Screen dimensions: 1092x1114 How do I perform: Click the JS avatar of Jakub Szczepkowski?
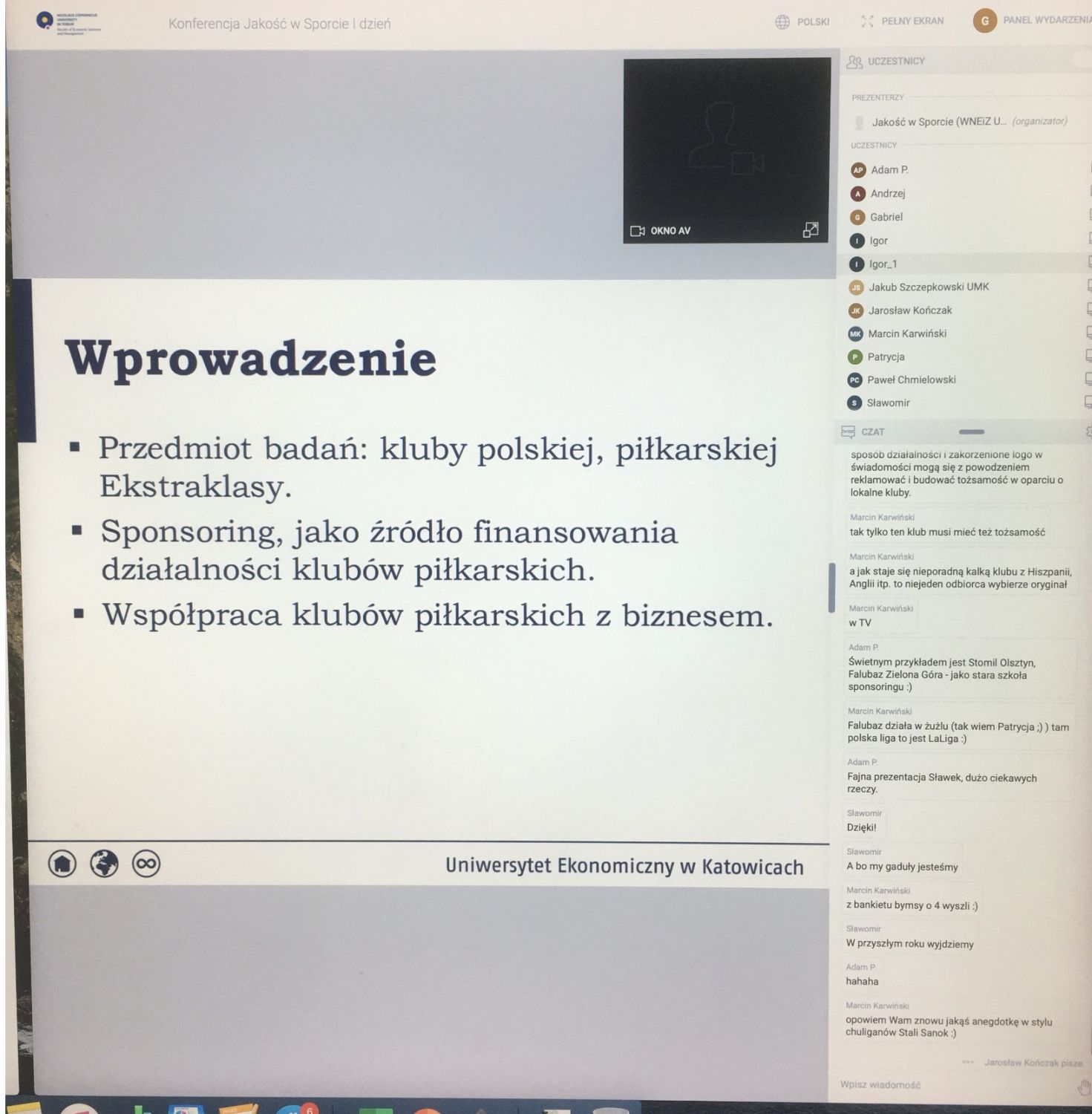[x=857, y=287]
